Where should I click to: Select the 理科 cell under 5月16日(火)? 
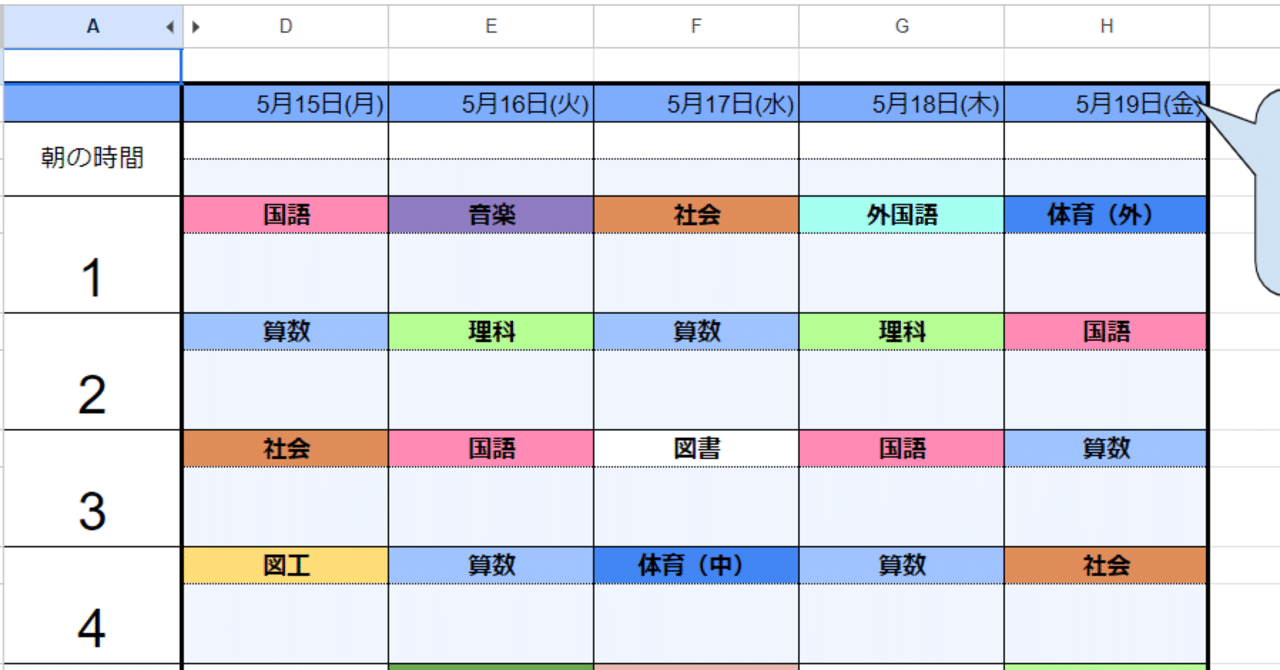[x=491, y=331]
